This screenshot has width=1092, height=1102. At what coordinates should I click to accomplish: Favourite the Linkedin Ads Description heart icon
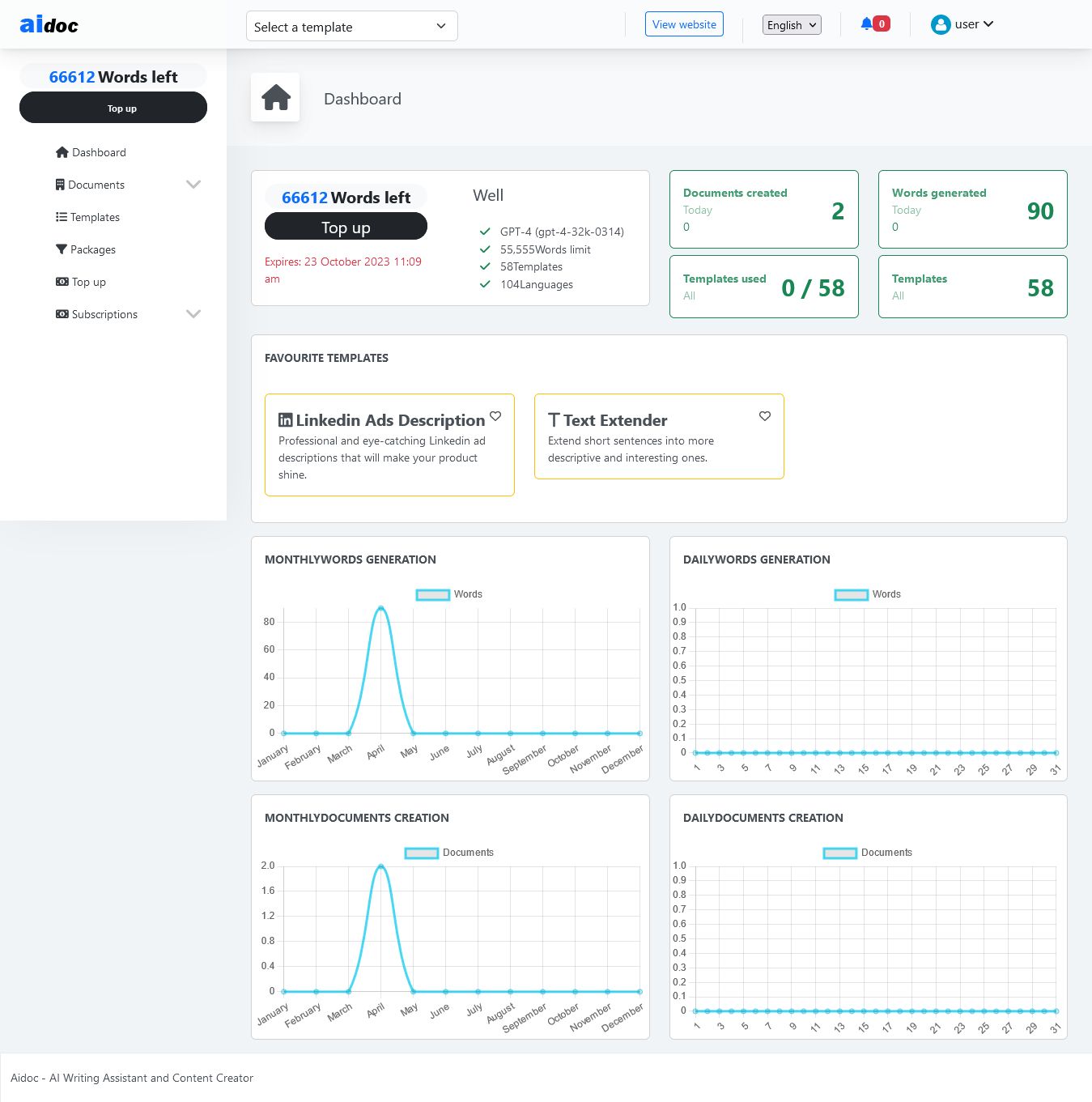click(x=495, y=416)
